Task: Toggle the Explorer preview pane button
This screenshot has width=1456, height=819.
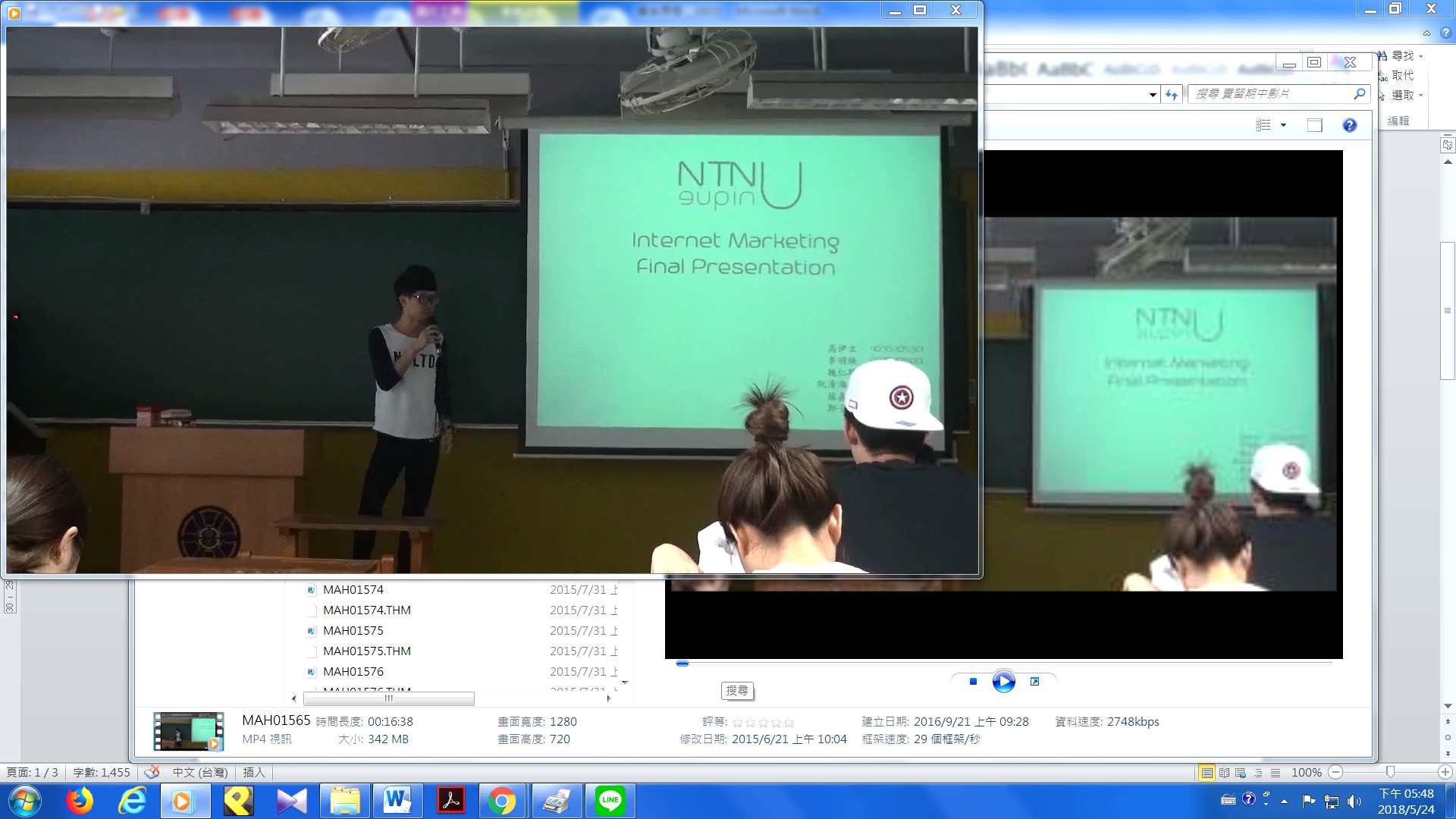Action: tap(1315, 125)
